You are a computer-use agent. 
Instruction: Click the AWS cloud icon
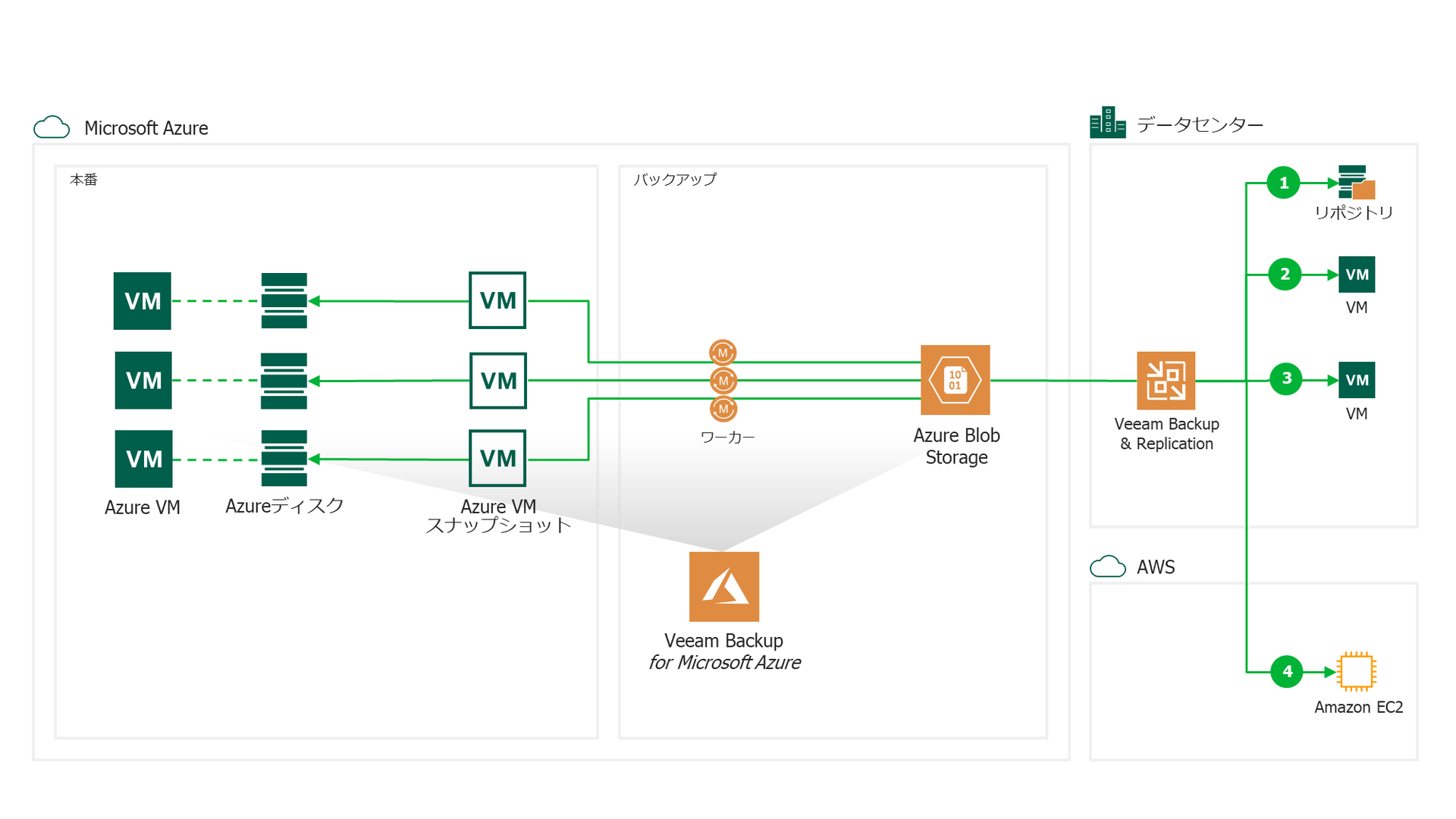(1107, 566)
